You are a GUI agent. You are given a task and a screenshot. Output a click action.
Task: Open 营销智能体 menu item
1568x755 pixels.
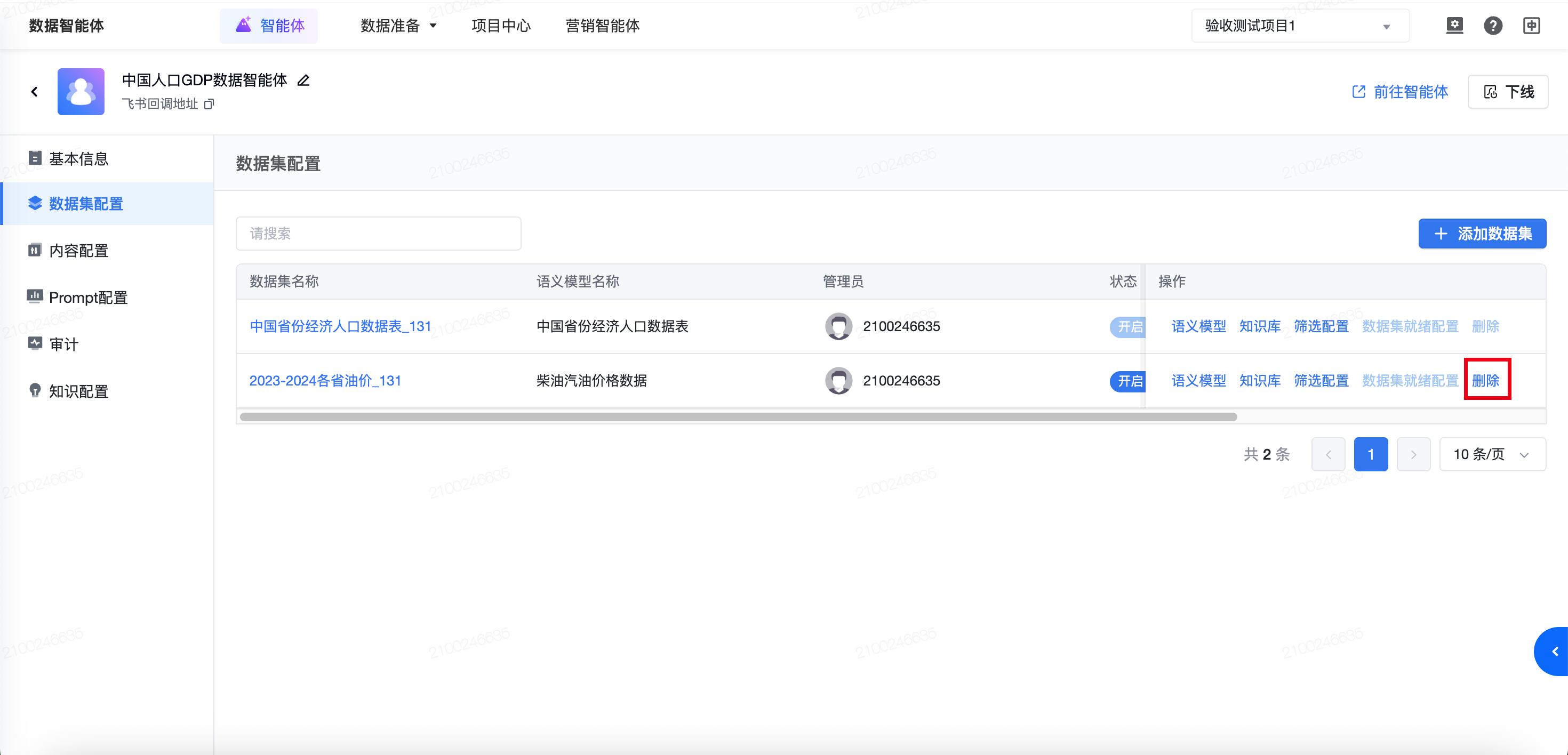(x=603, y=26)
